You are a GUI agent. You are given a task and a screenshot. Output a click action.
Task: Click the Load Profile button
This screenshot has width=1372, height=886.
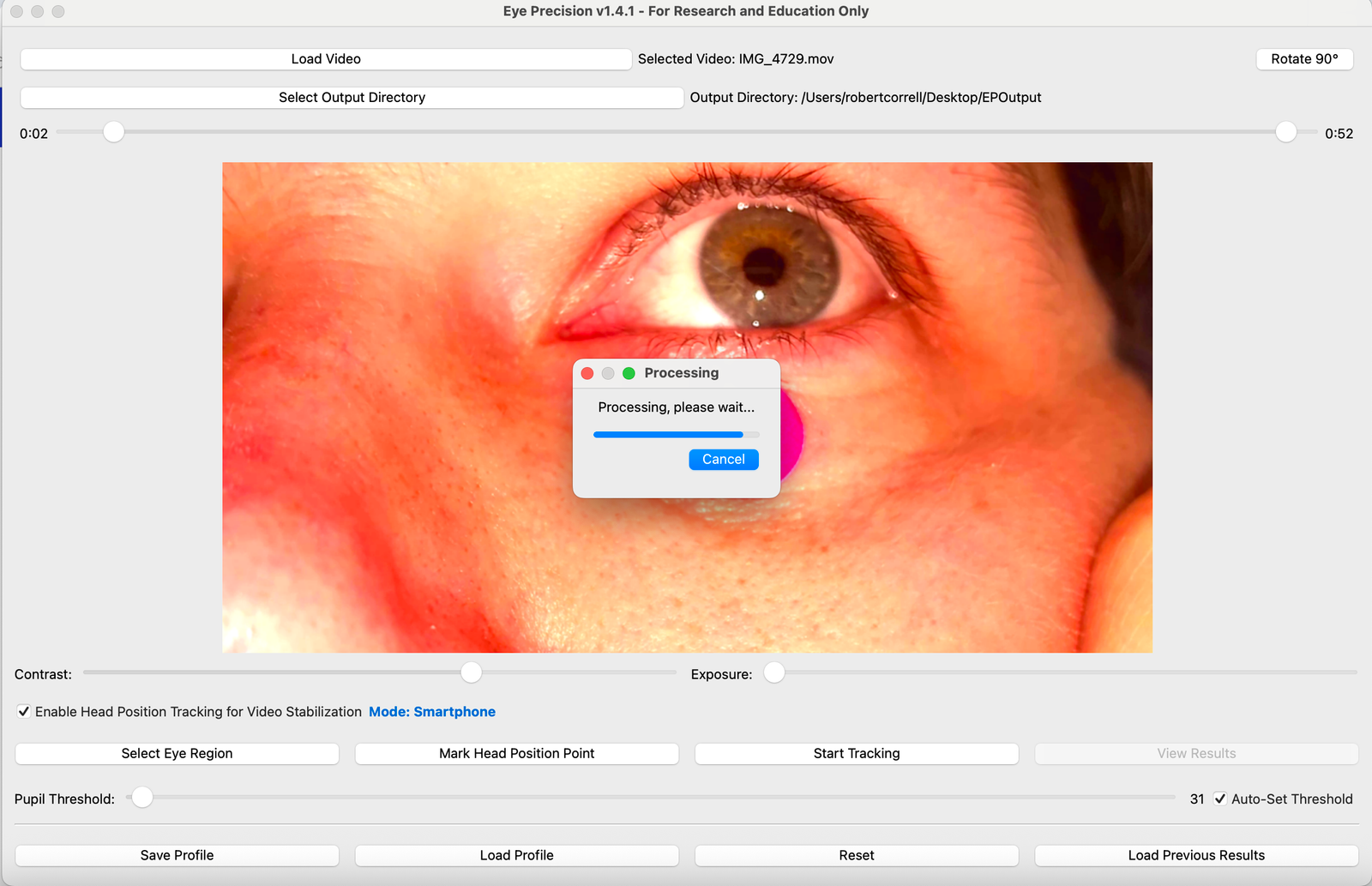click(x=516, y=855)
